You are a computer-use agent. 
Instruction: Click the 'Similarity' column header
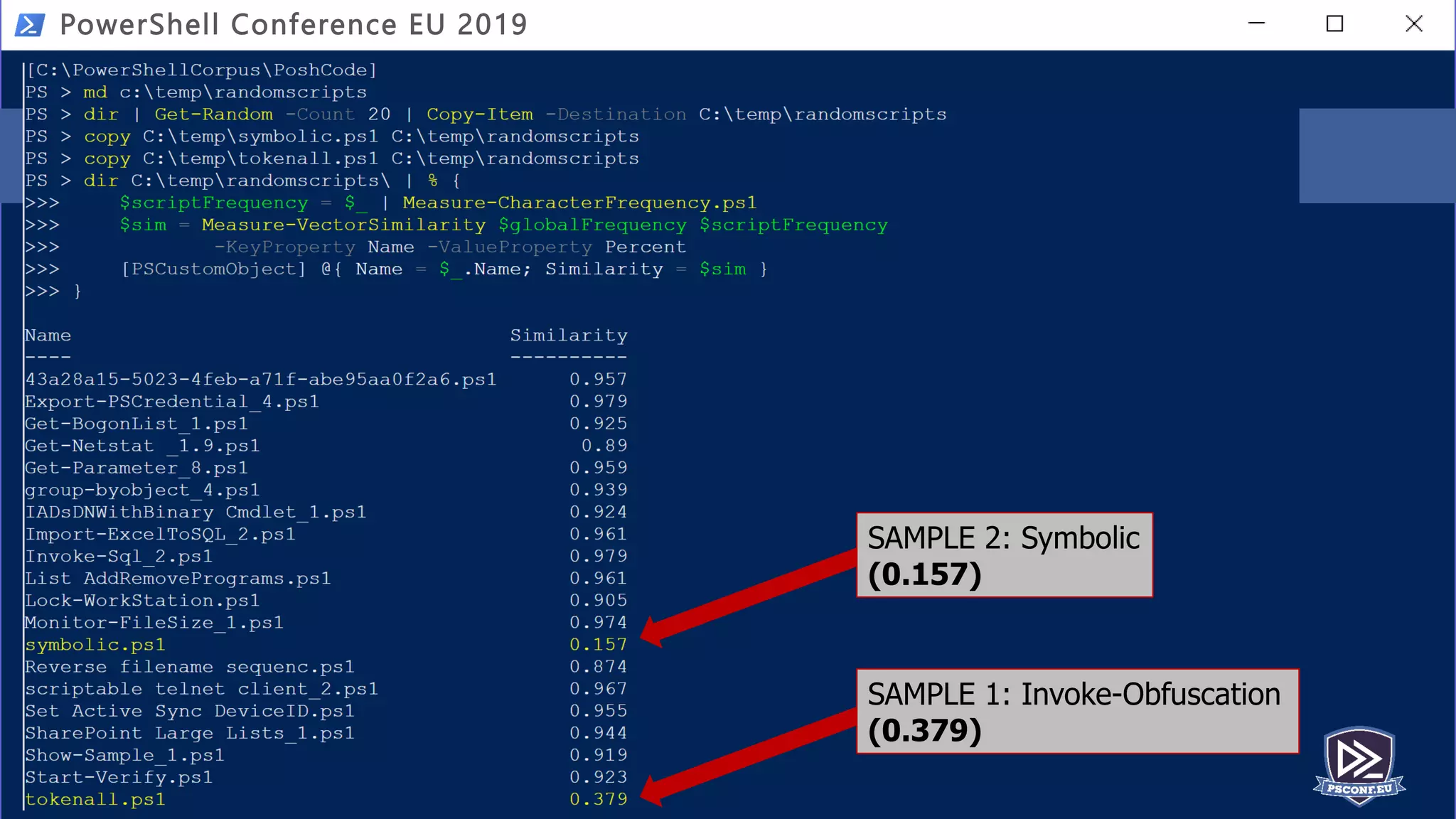569,336
